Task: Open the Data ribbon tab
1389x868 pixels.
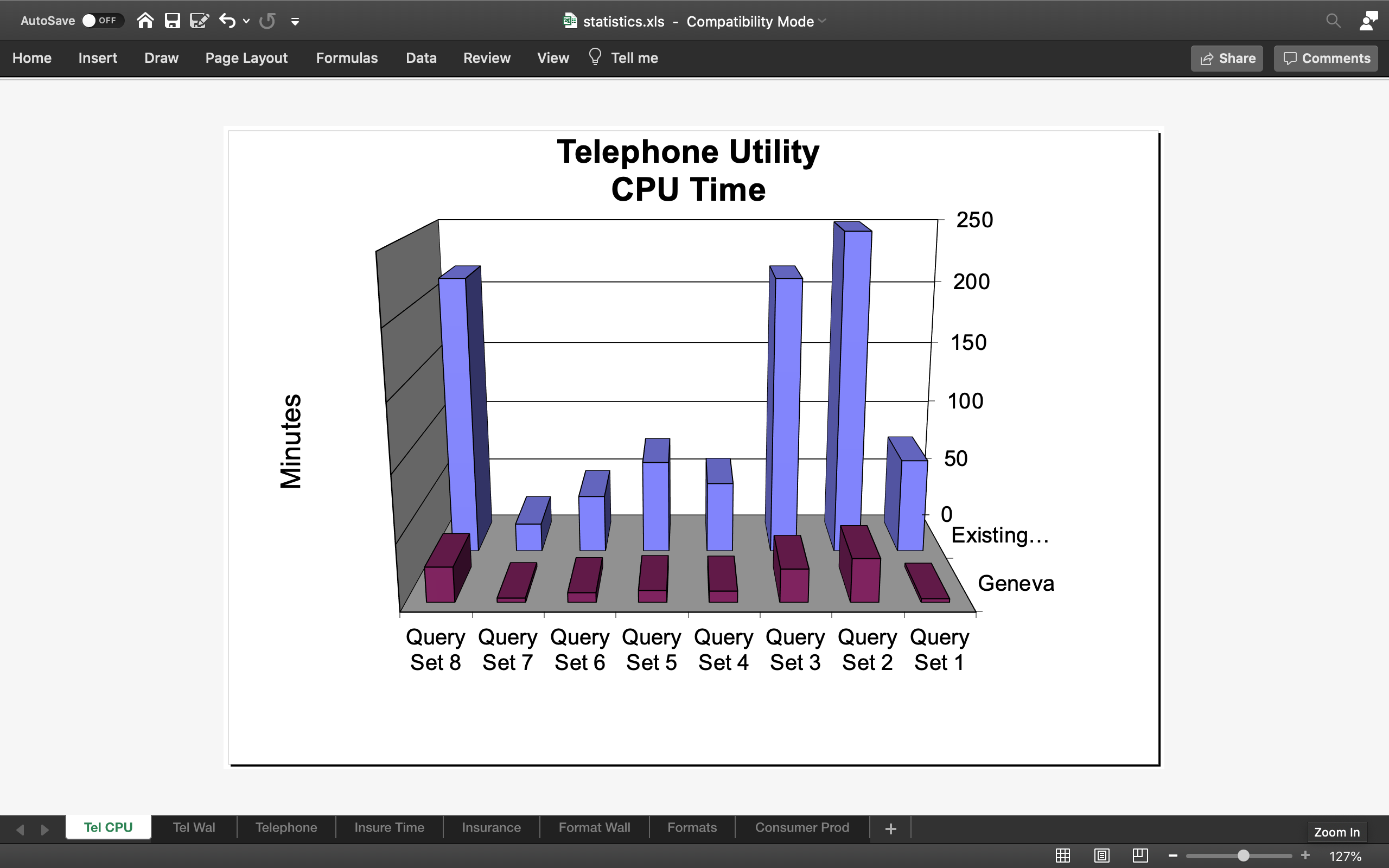Action: tap(421, 58)
